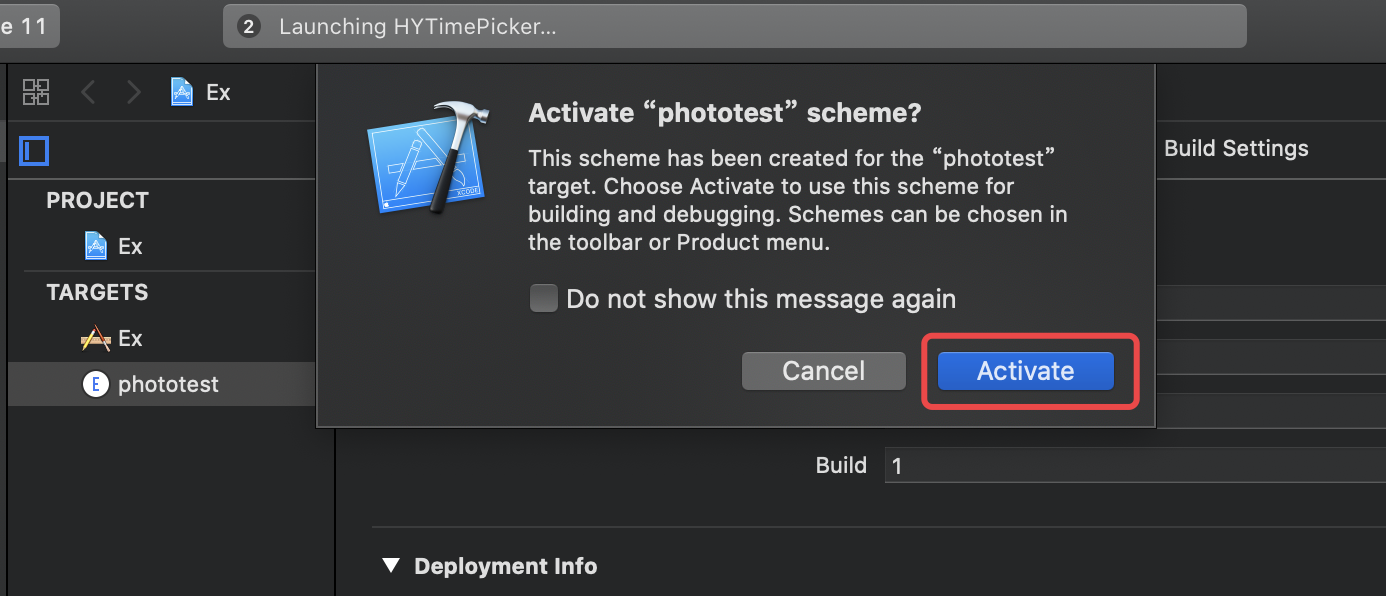This screenshot has height=596, width=1386.
Task: Switch to the Build Settings tab
Action: 1236,149
